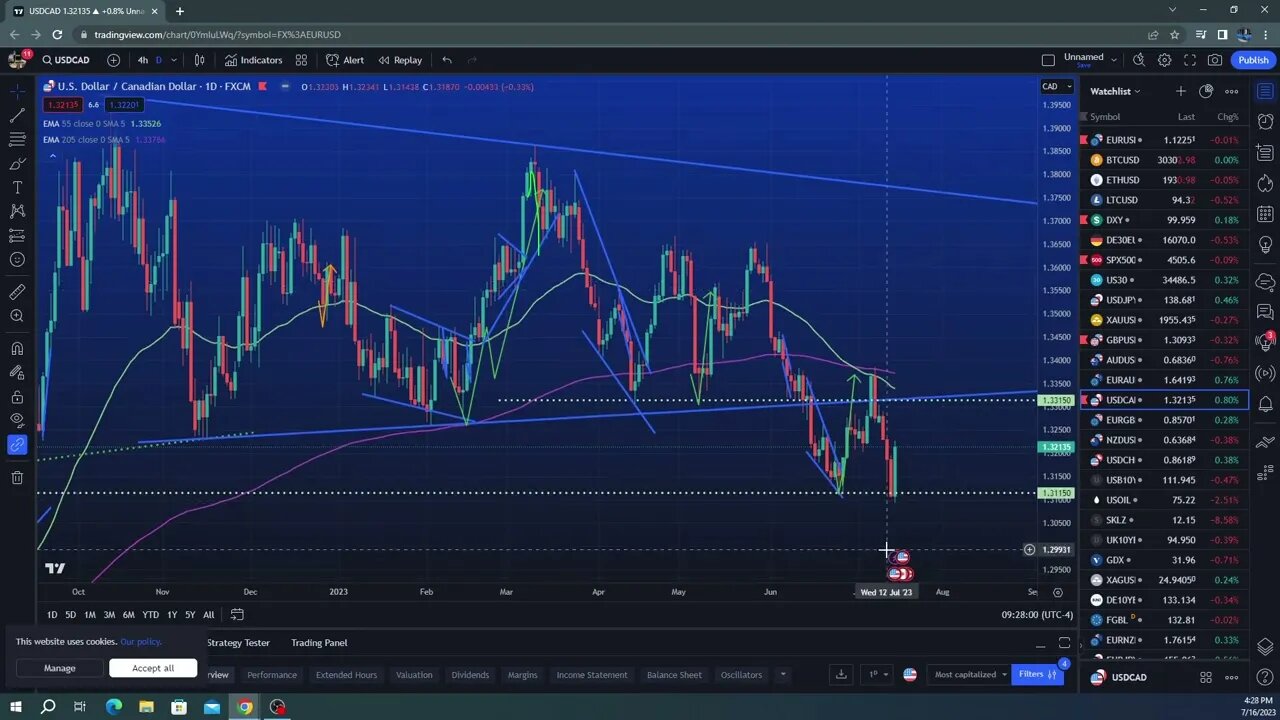1280x720 pixels.
Task: Toggle Magnet mode in drawing toolbar
Action: click(17, 349)
